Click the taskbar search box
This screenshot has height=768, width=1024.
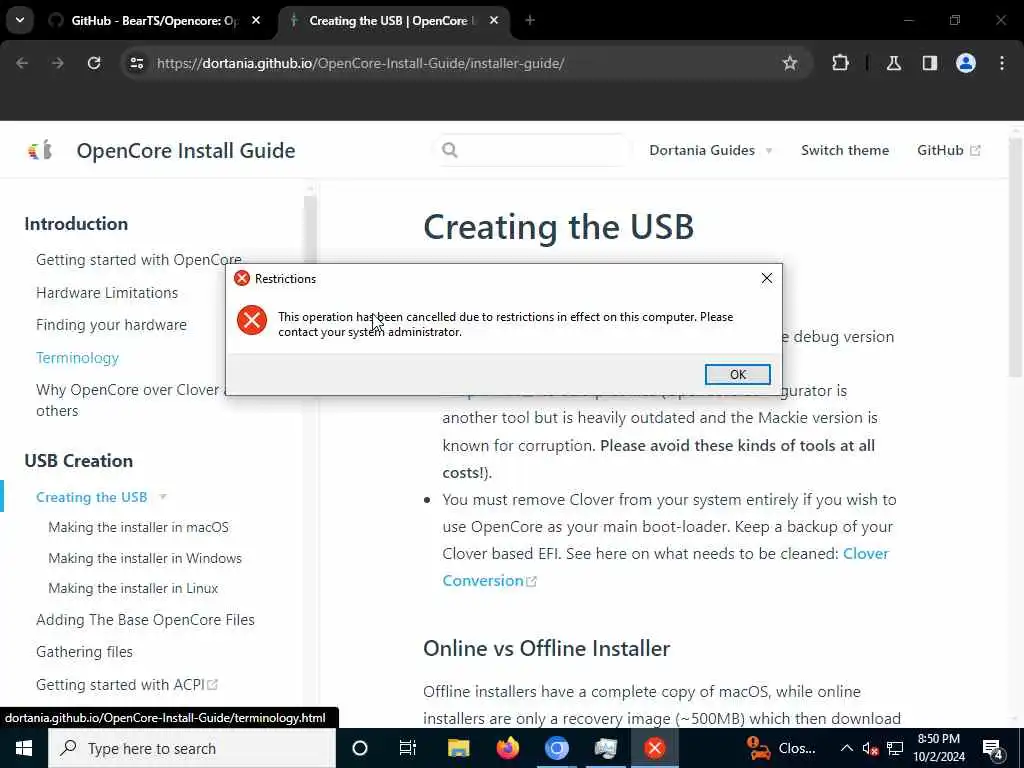[x=191, y=748]
